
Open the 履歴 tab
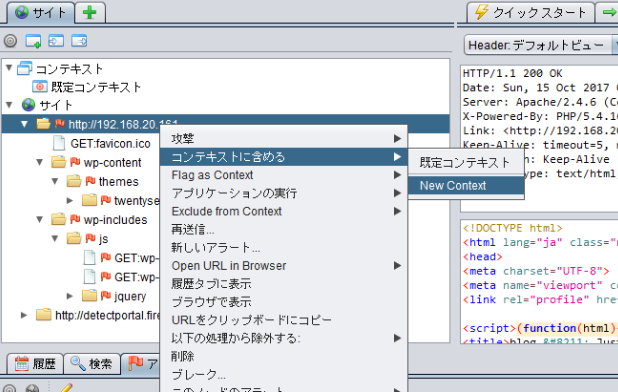(35, 363)
